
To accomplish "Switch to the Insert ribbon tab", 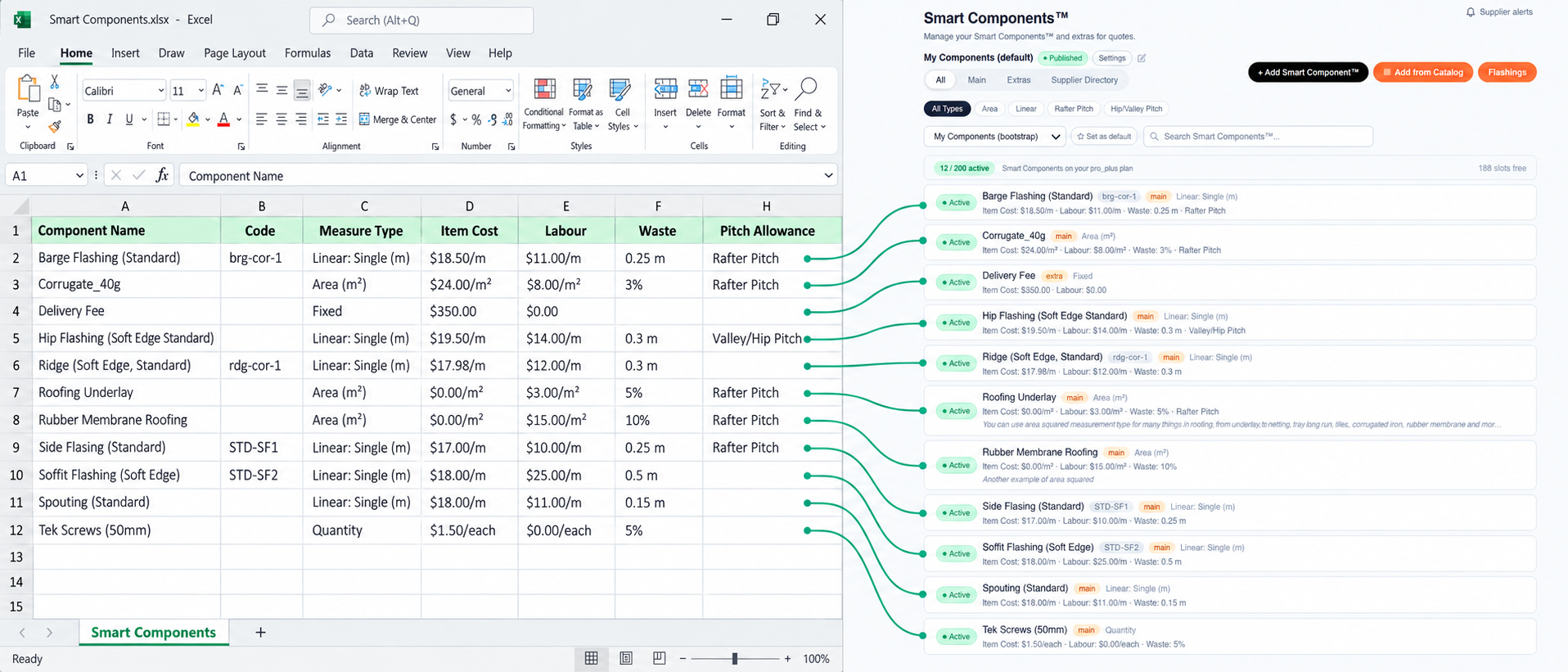I will coord(125,53).
